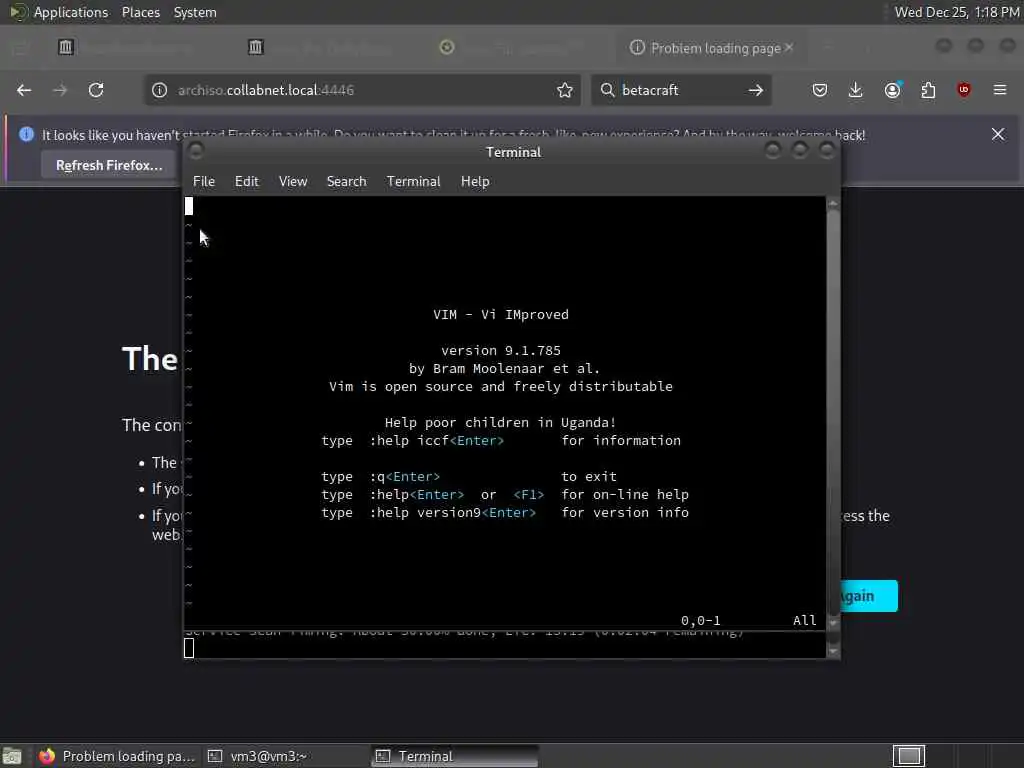Viewport: 1024px width, 768px height.
Task: Open the Firefox extensions puzzle icon
Action: pos(928,90)
